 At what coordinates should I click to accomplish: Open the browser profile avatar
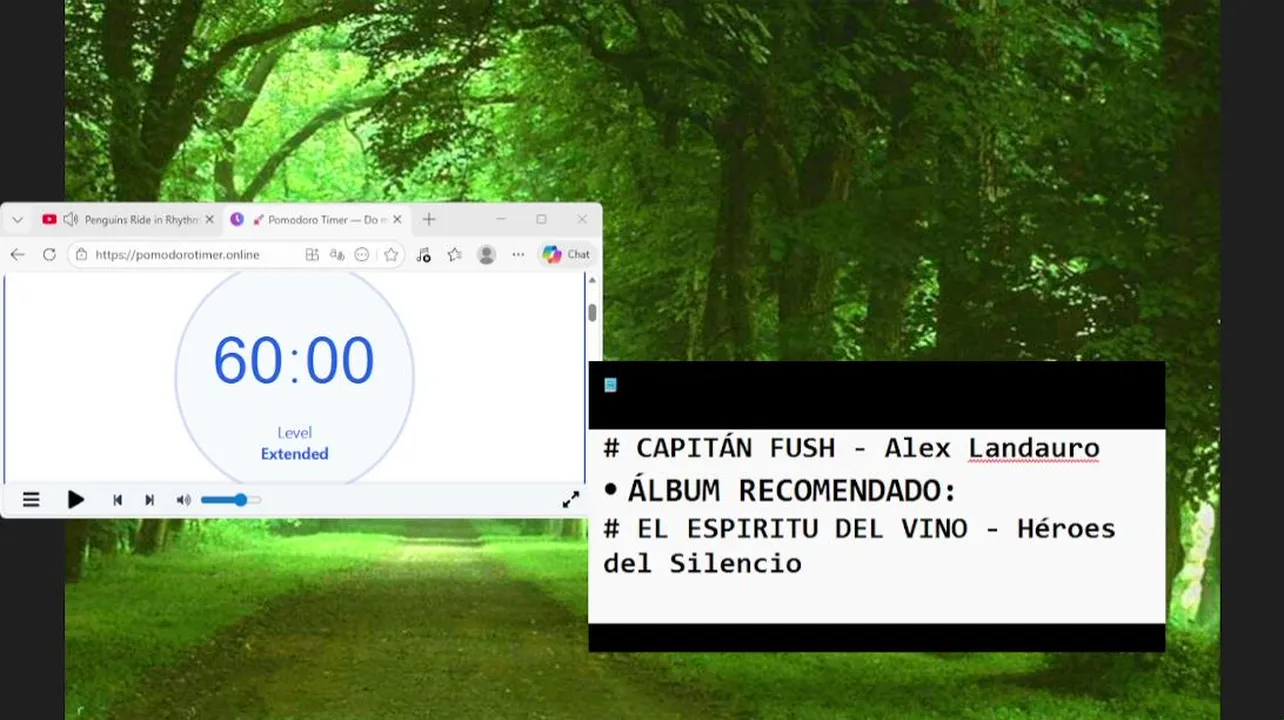tap(487, 255)
